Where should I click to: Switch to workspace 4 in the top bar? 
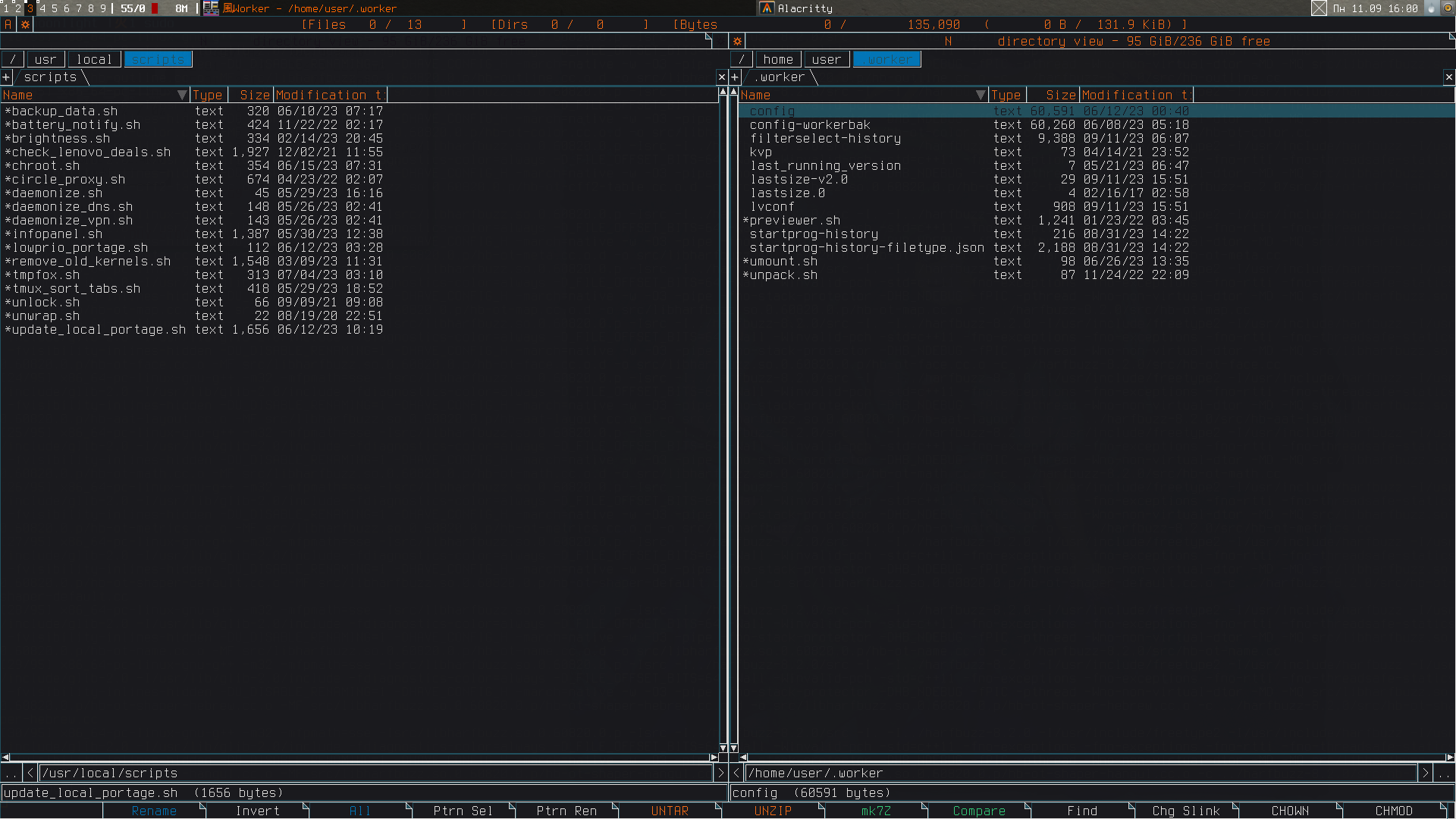click(x=42, y=8)
